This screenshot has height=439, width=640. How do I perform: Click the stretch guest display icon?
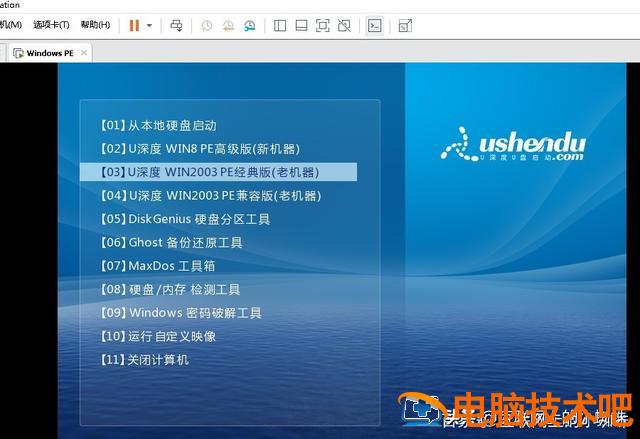[x=404, y=25]
